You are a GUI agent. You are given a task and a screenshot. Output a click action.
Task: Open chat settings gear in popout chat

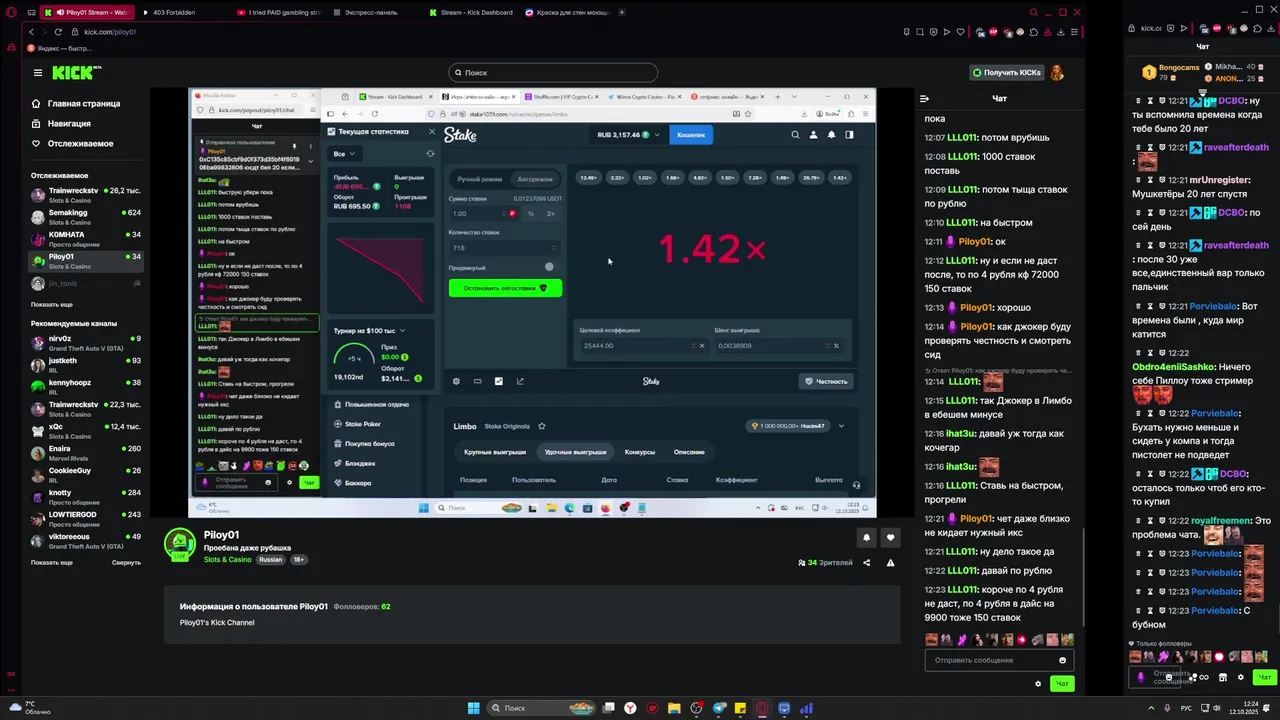[1241, 677]
